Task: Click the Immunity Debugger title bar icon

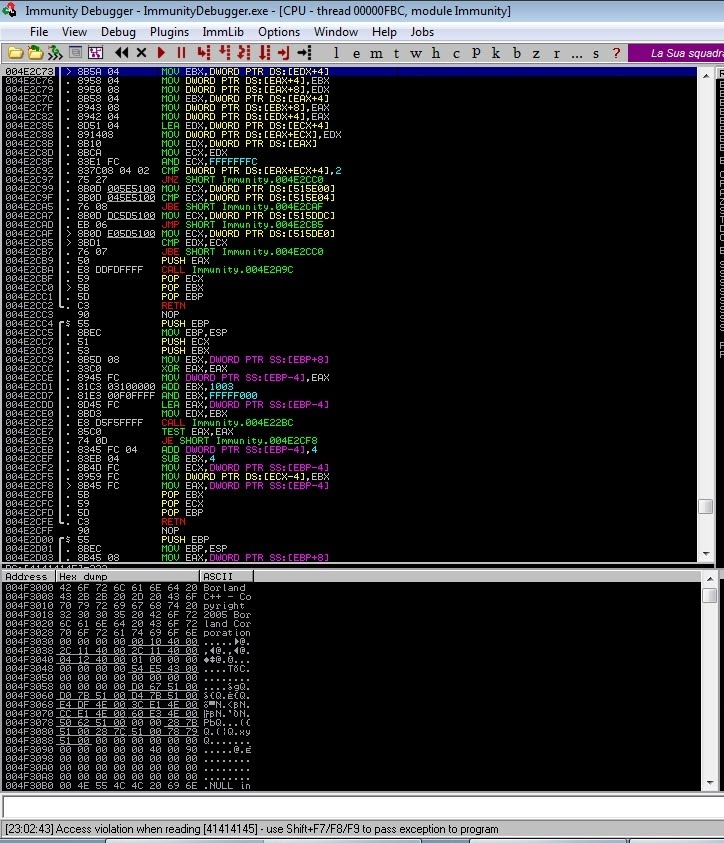Action: [9, 10]
